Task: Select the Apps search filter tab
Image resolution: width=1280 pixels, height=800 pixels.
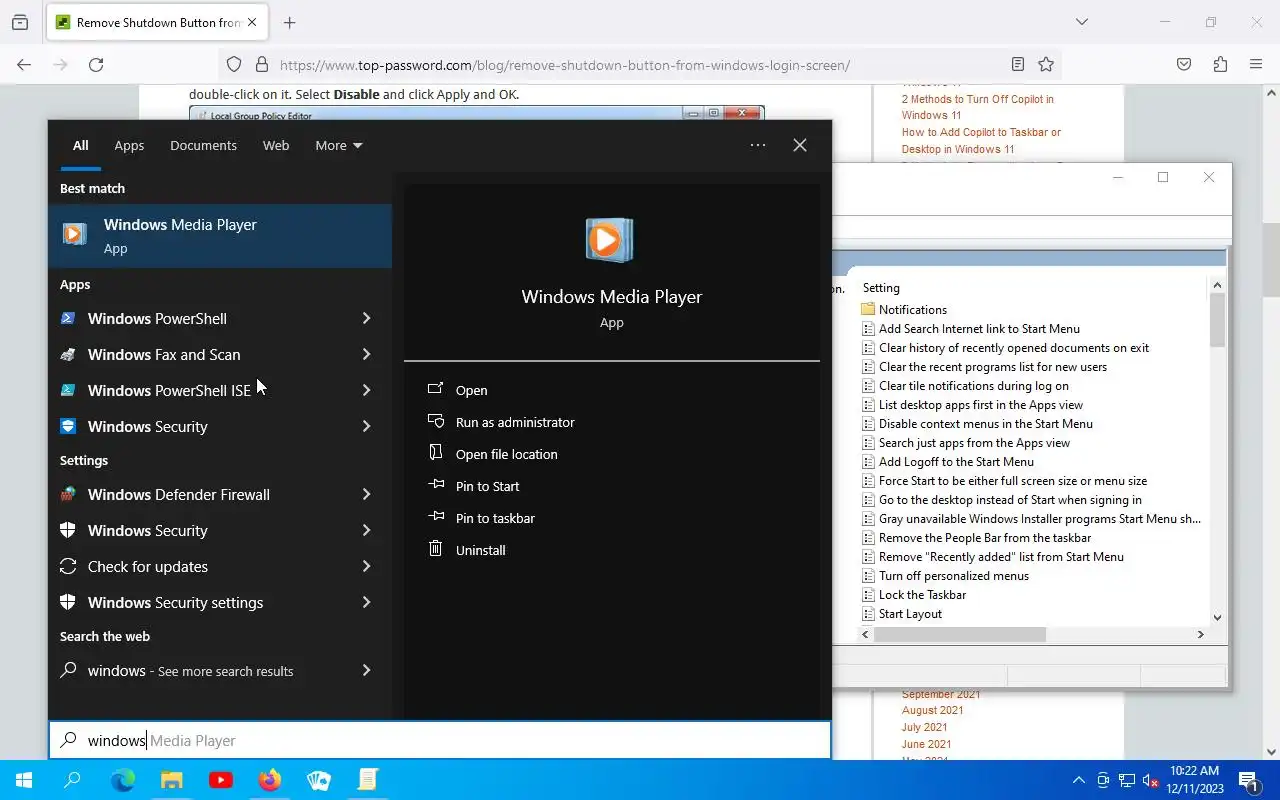Action: pyautogui.click(x=129, y=145)
